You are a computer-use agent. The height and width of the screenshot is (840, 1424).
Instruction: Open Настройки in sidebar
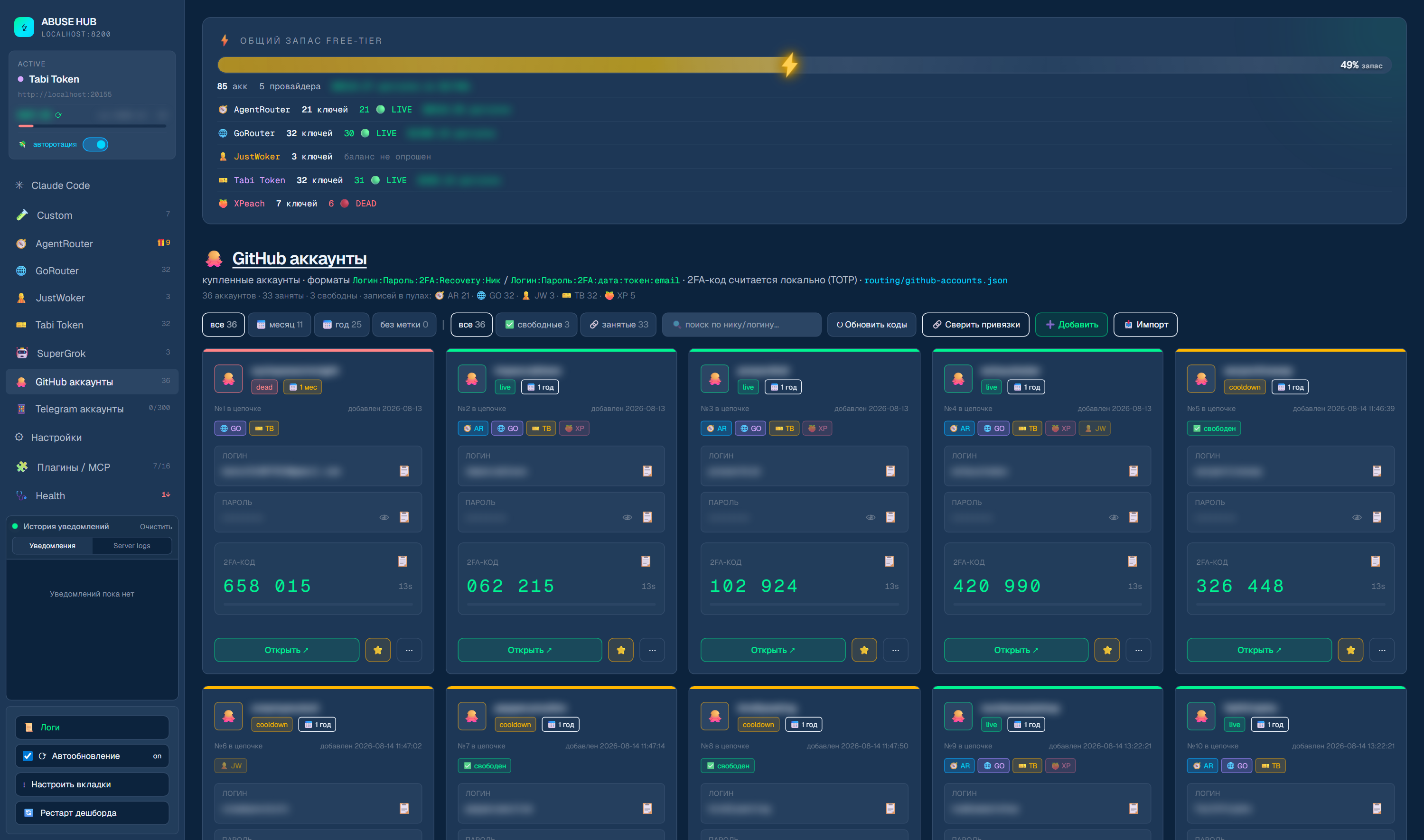[x=92, y=437]
